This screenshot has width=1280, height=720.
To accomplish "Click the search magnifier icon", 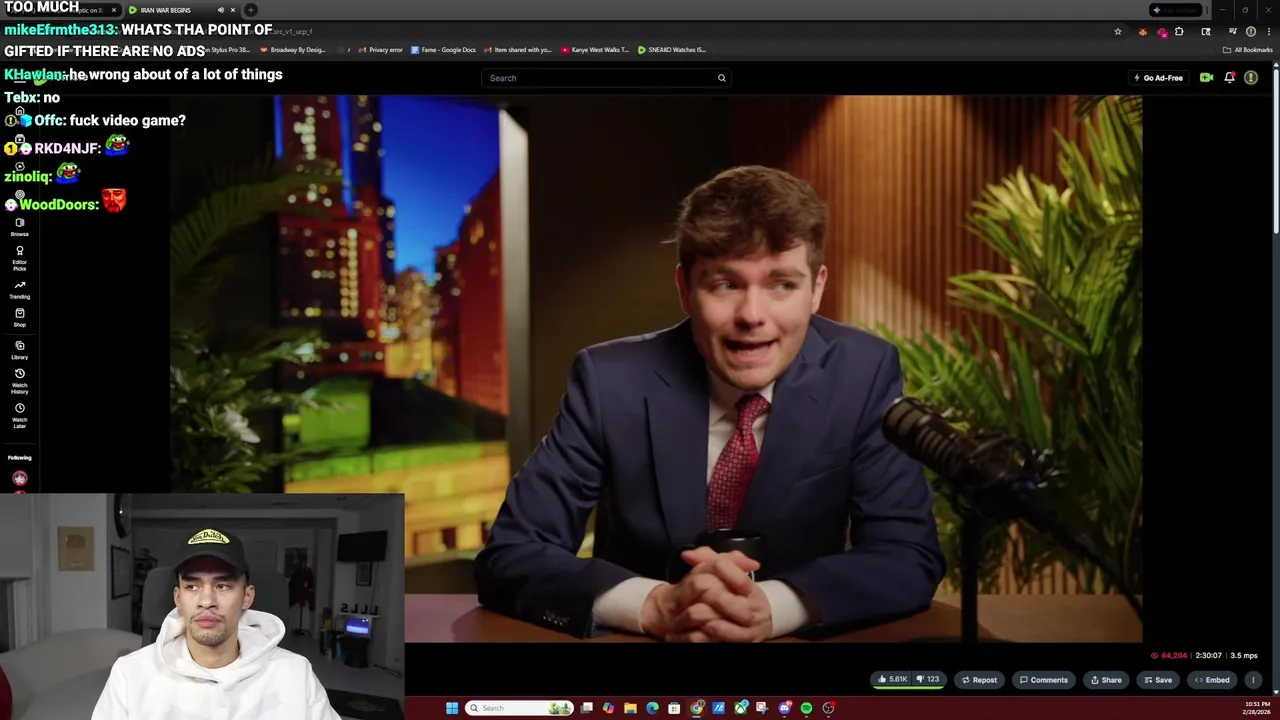I will tap(721, 78).
